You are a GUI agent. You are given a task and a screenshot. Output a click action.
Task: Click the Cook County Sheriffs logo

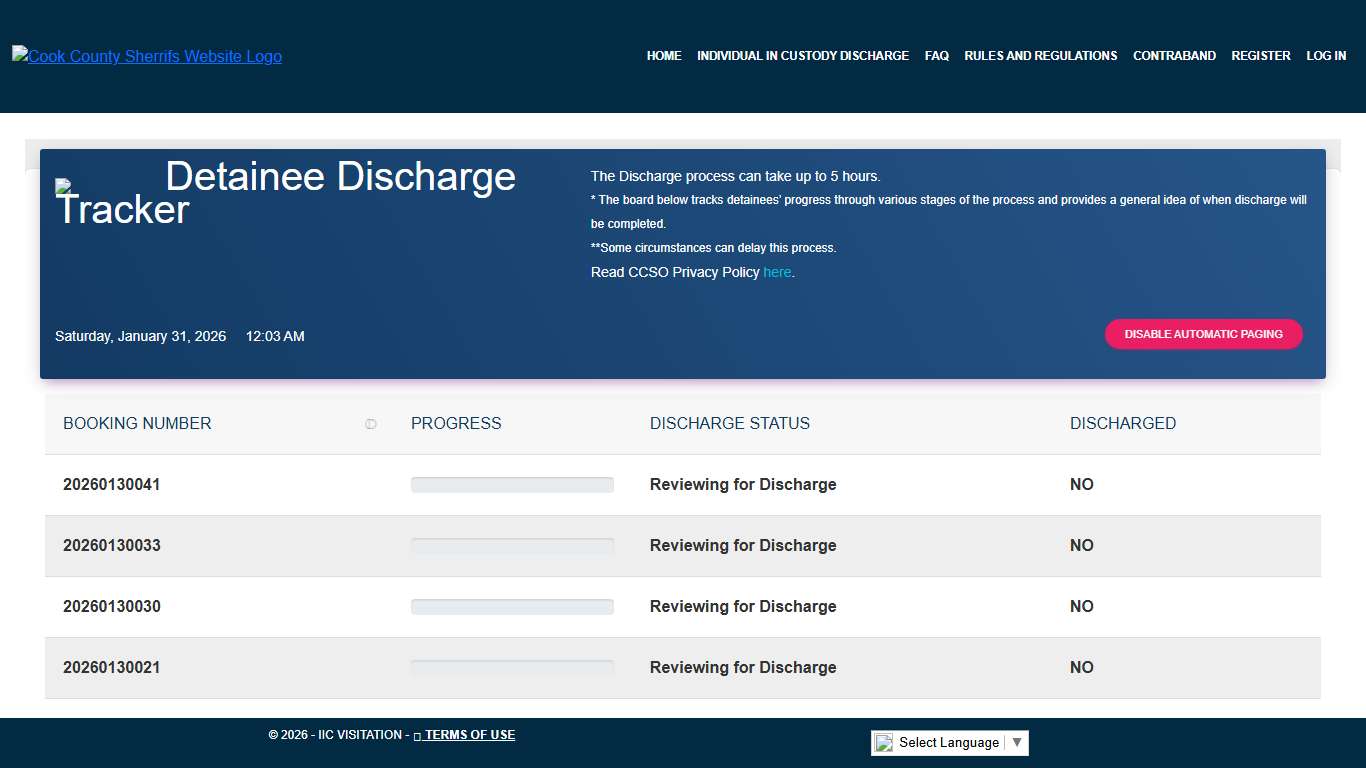click(146, 56)
